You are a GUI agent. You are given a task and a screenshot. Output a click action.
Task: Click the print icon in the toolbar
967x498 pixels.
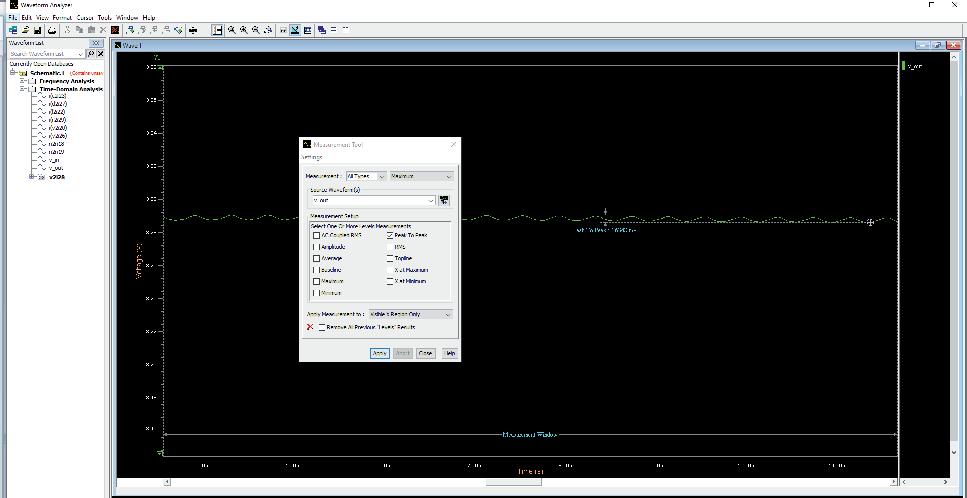click(x=52, y=30)
